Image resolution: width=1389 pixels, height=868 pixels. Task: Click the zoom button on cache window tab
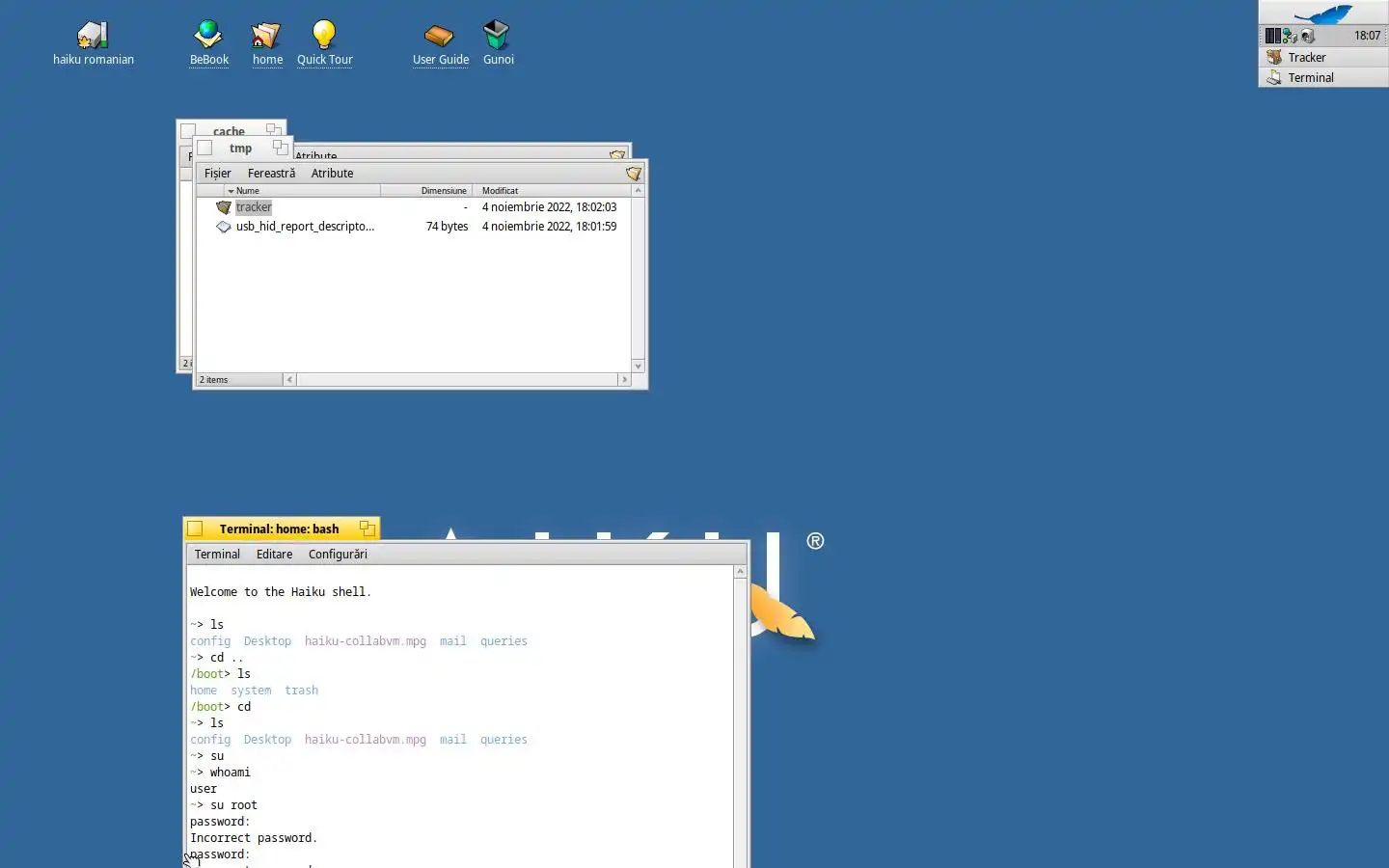pyautogui.click(x=274, y=128)
